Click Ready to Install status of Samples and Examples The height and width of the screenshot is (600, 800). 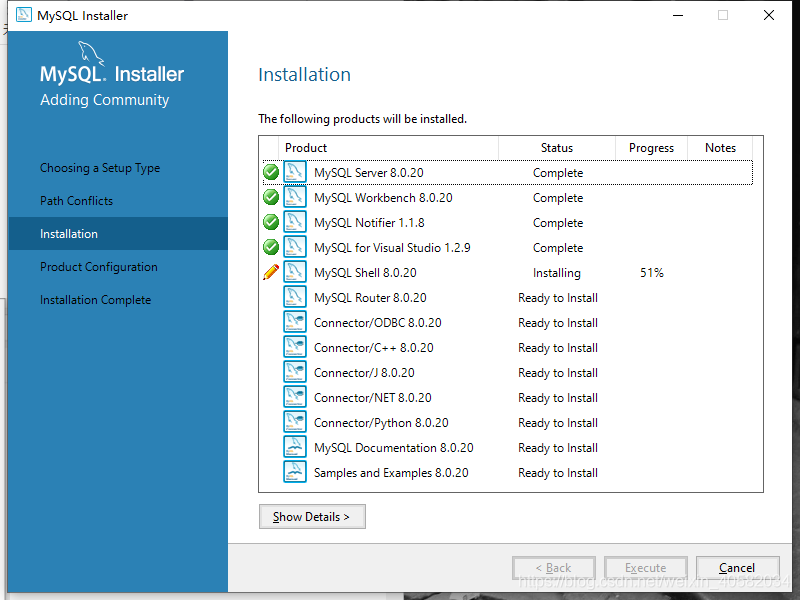558,473
